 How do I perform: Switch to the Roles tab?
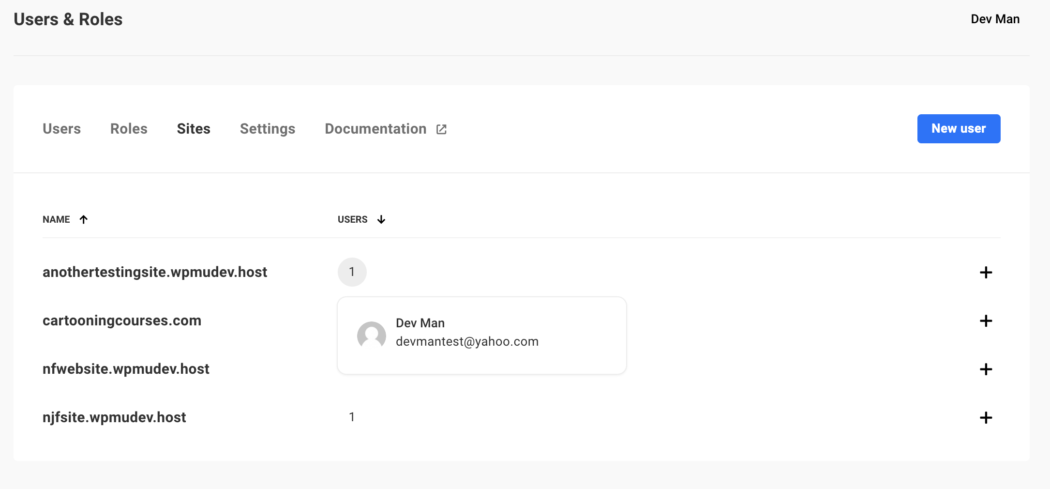(x=129, y=129)
